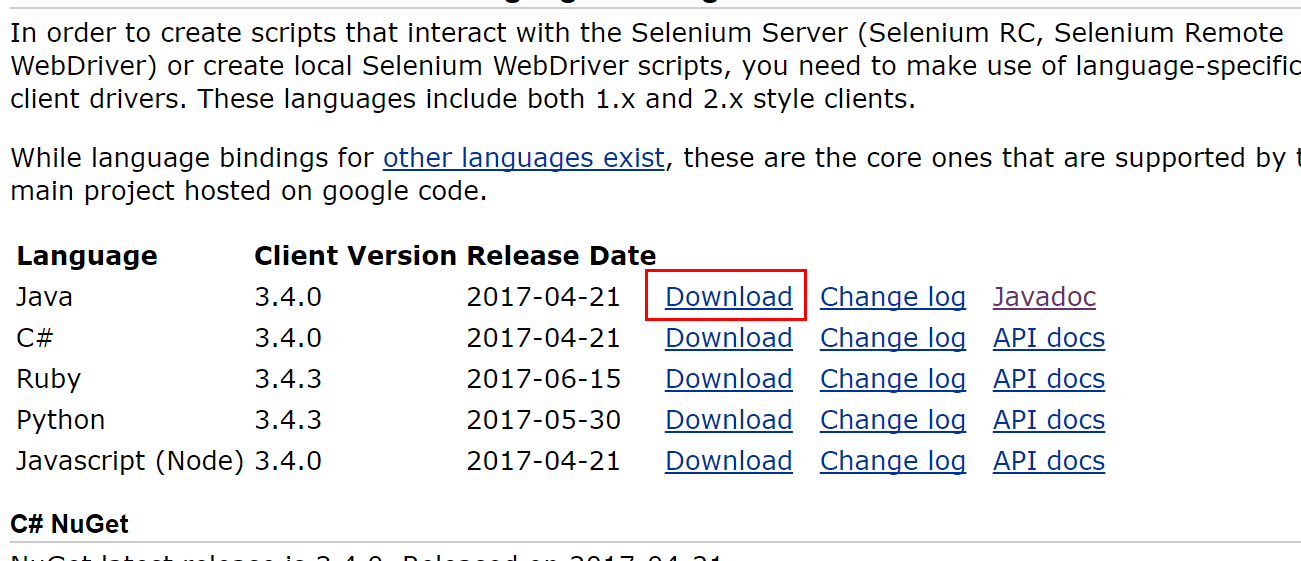Open Javascript (Node) API docs
This screenshot has height=561, width=1301.
tap(1048, 461)
